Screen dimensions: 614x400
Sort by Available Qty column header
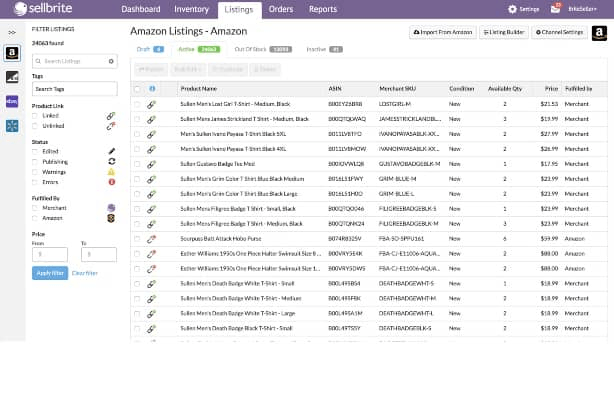point(505,89)
